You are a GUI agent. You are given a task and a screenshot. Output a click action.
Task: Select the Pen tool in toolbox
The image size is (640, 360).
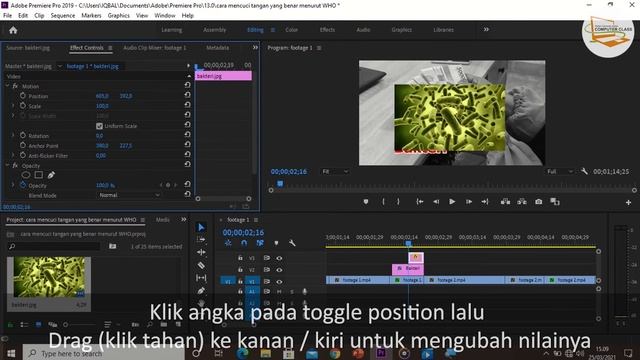tap(201, 291)
